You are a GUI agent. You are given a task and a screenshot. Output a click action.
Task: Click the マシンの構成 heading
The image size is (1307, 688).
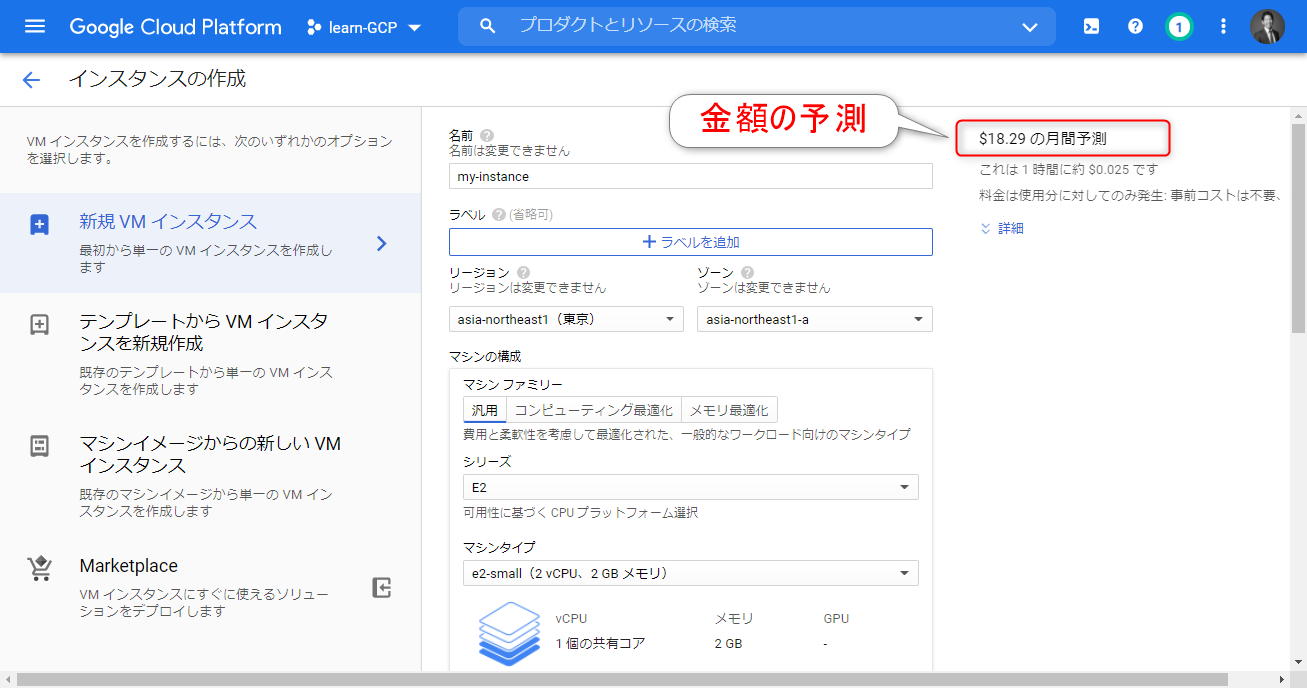pyautogui.click(x=485, y=356)
